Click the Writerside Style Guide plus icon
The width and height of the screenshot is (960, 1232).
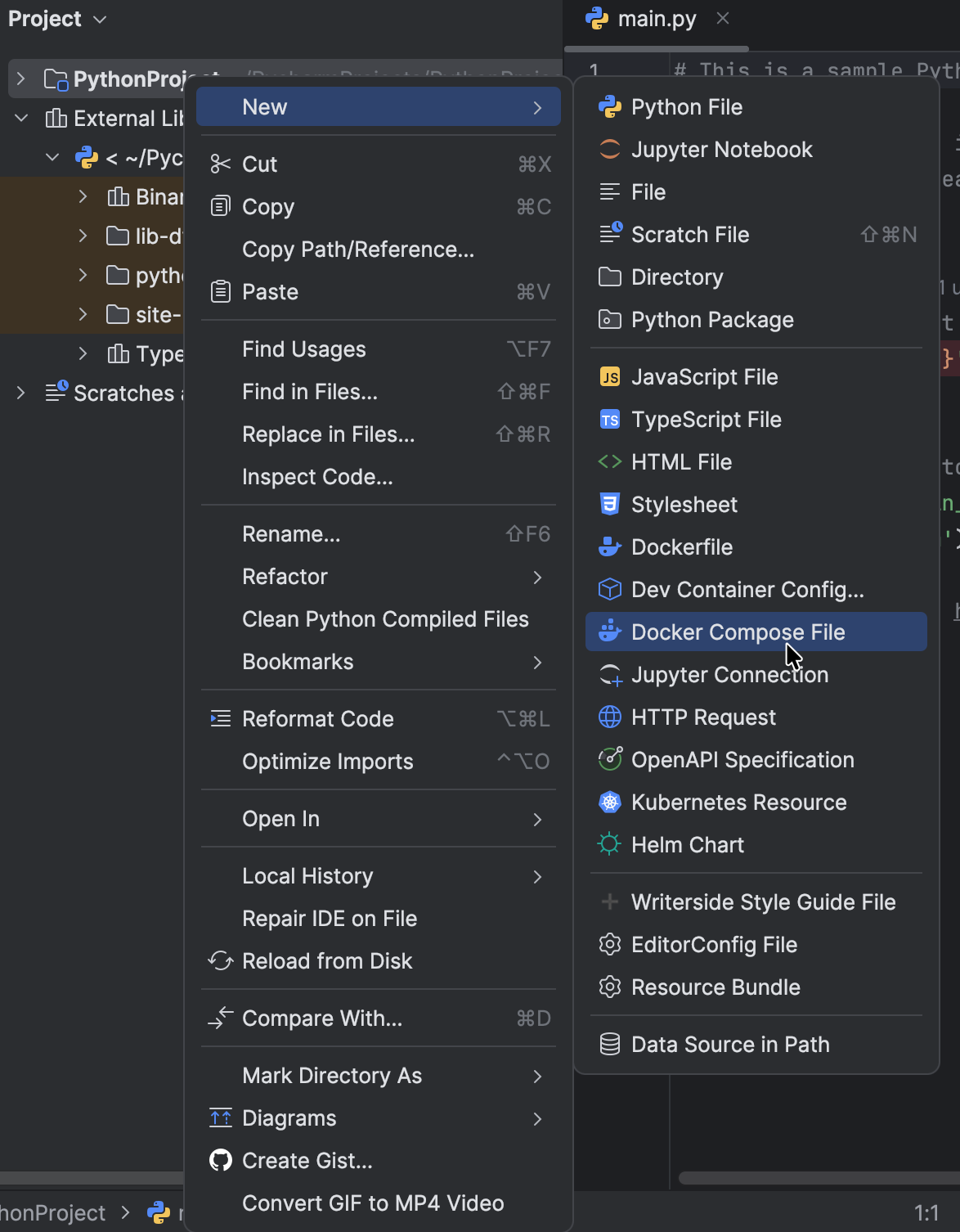tap(610, 902)
